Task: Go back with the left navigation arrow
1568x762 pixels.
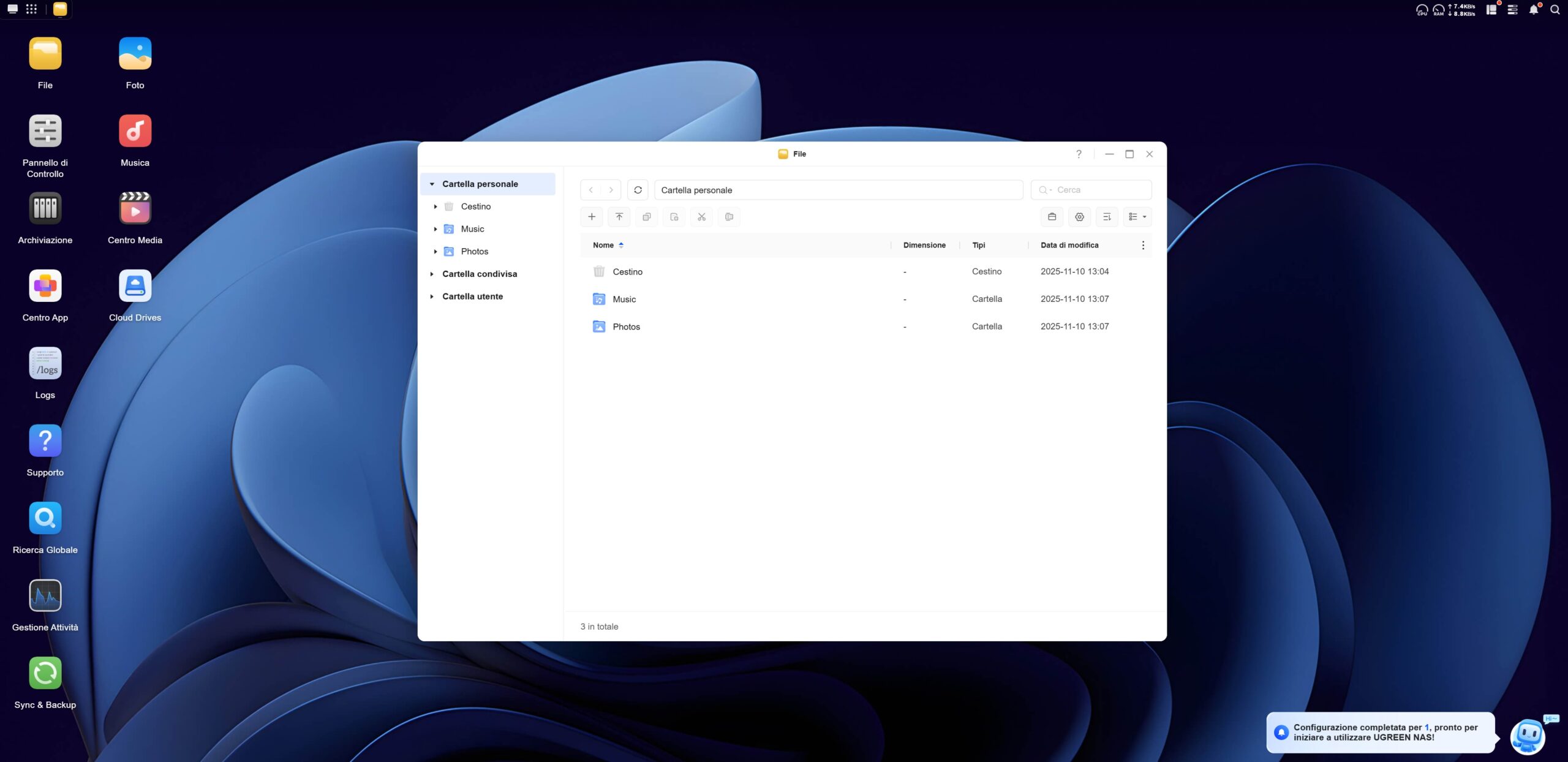Action: point(591,190)
